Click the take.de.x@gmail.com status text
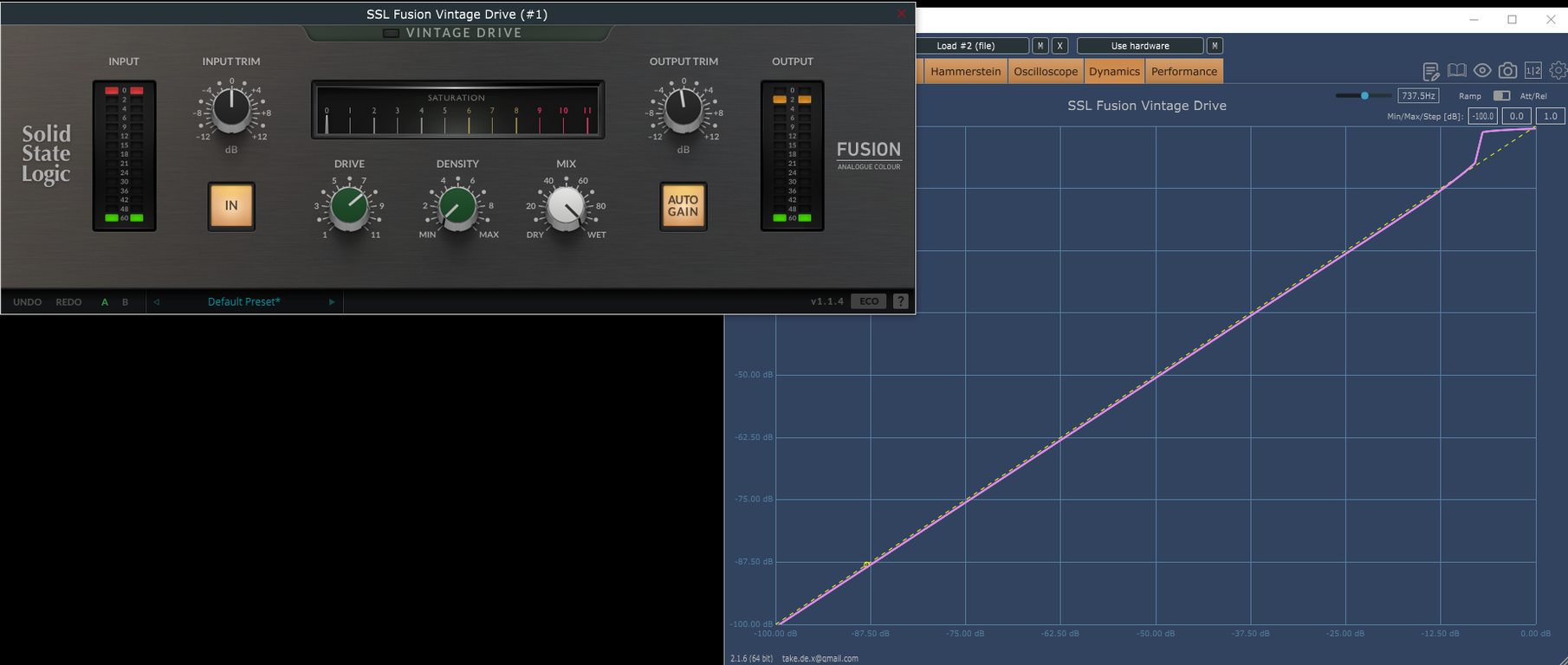Screen dimensions: 1568x665 click(x=820, y=658)
